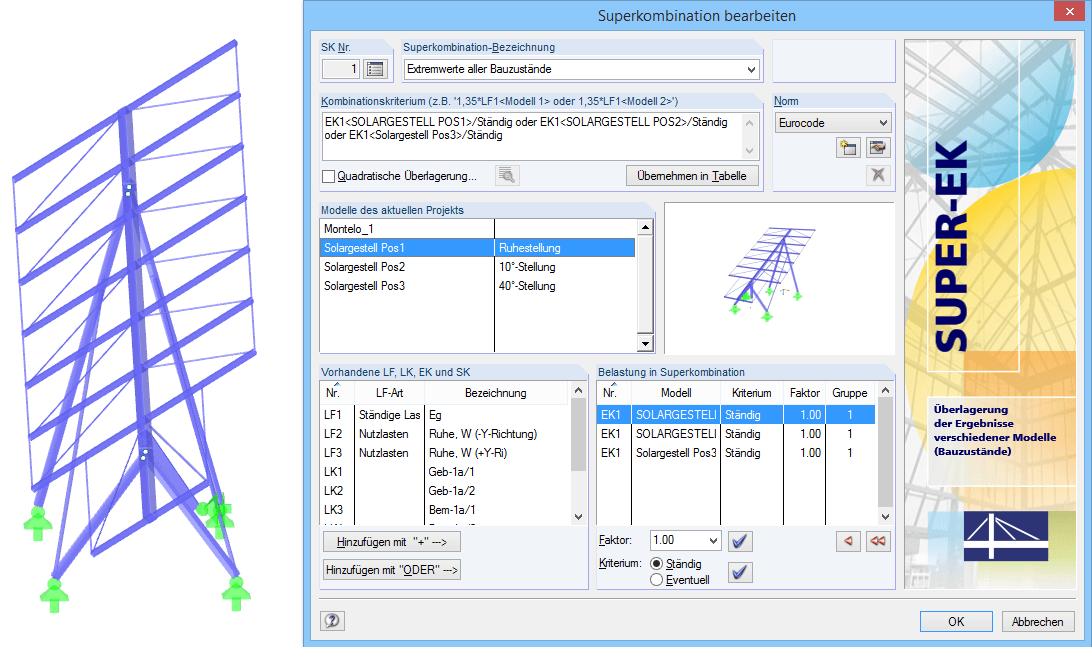The height and width of the screenshot is (647, 1092).
Task: Open the help icon at dialog bottom
Action: (332, 621)
